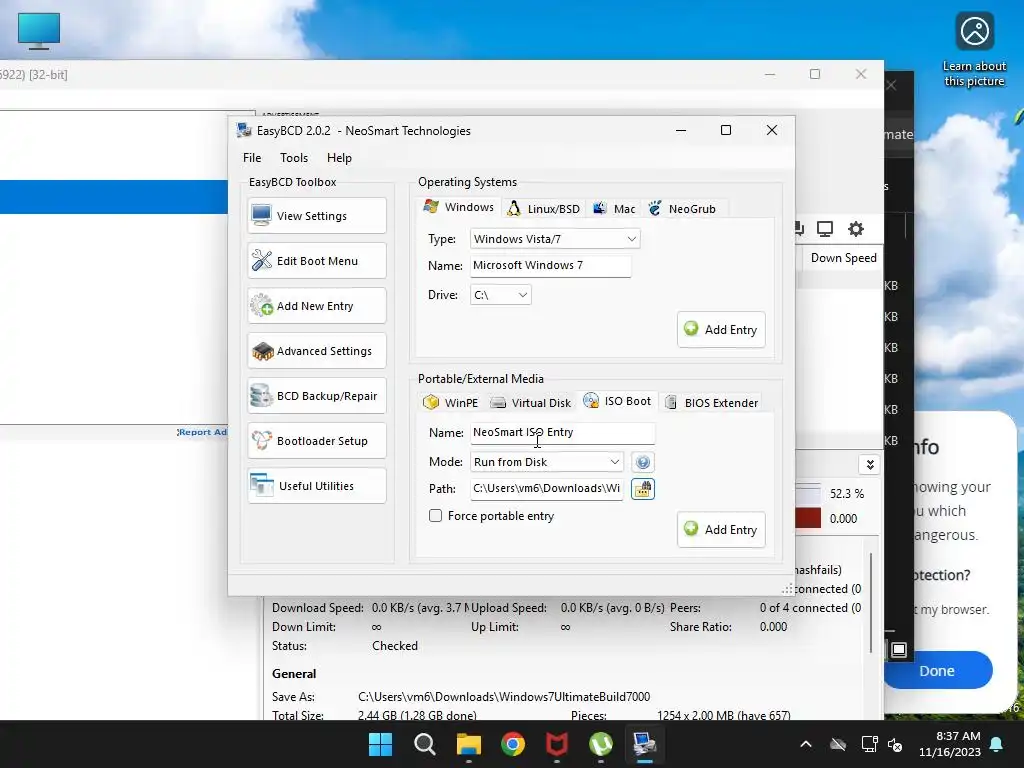The image size is (1024, 768).
Task: Click the Name field Microsoft Windows 7
Action: point(551,266)
